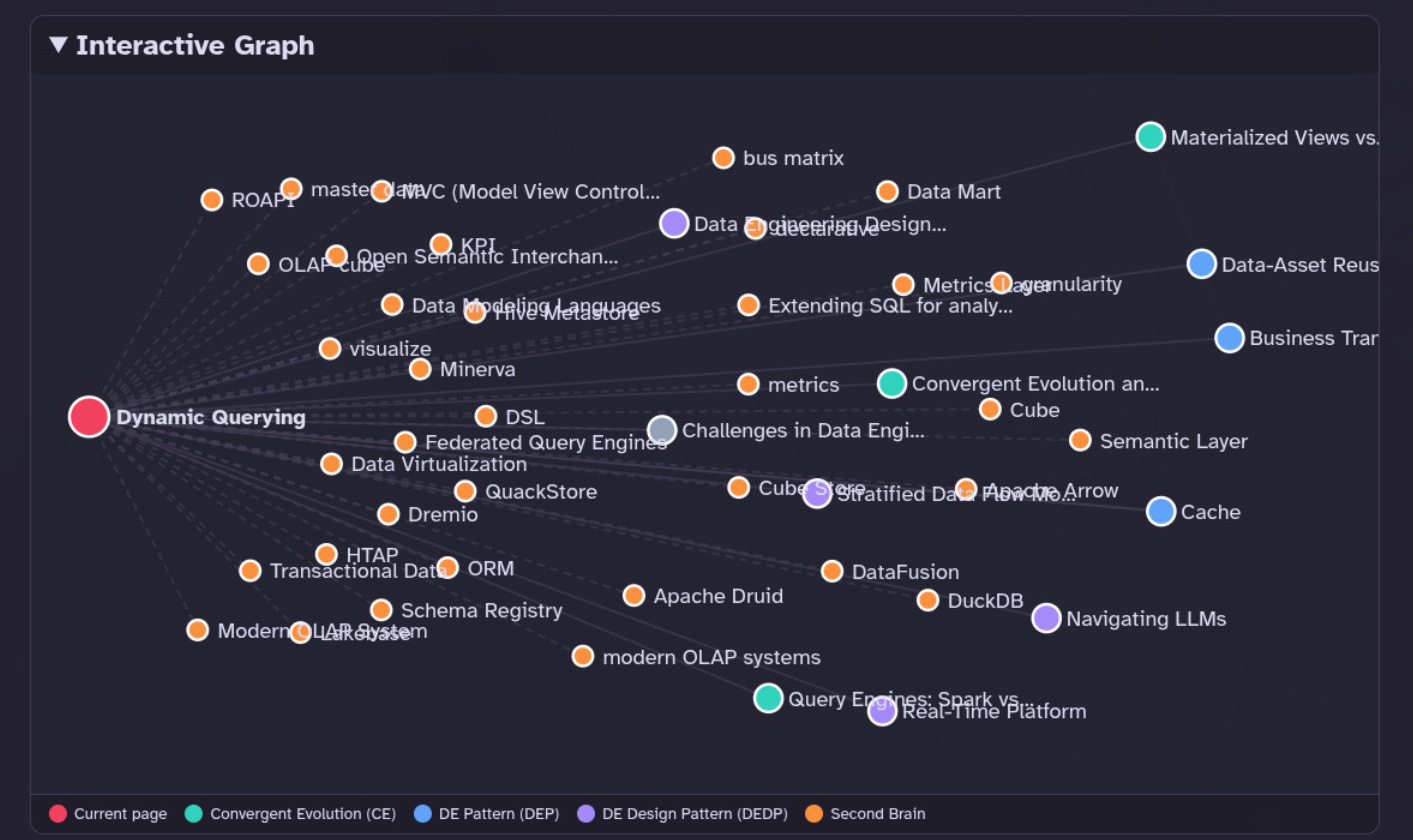Screen dimensions: 1413x840
Task: Select the DuckDB node
Action: pyautogui.click(x=928, y=600)
